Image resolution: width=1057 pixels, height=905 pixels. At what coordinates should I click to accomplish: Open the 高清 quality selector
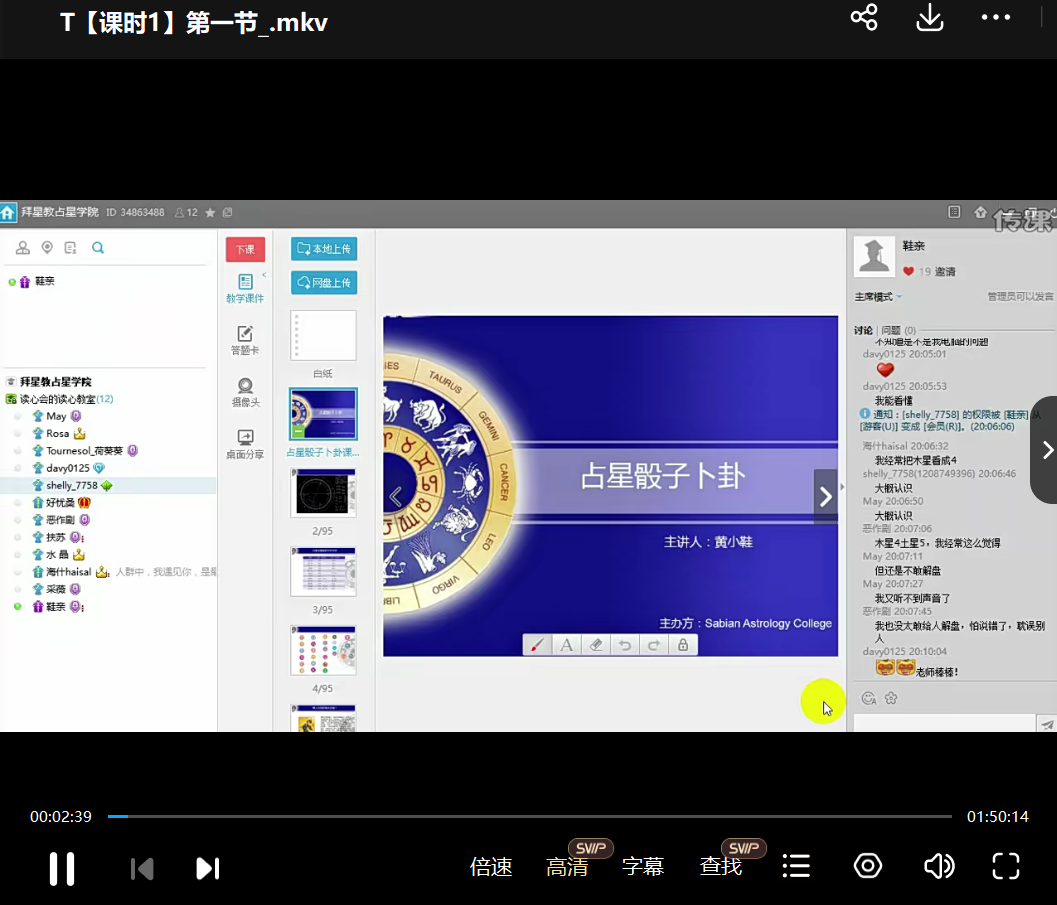pos(567,867)
